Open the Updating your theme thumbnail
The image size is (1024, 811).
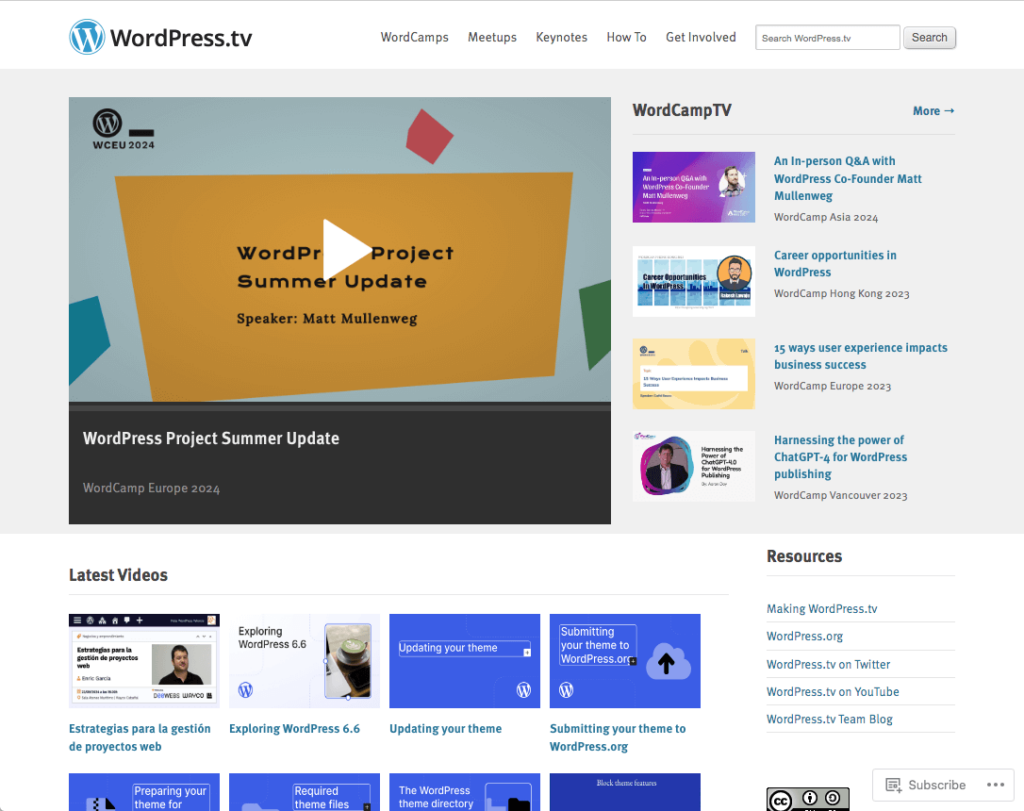pos(464,661)
